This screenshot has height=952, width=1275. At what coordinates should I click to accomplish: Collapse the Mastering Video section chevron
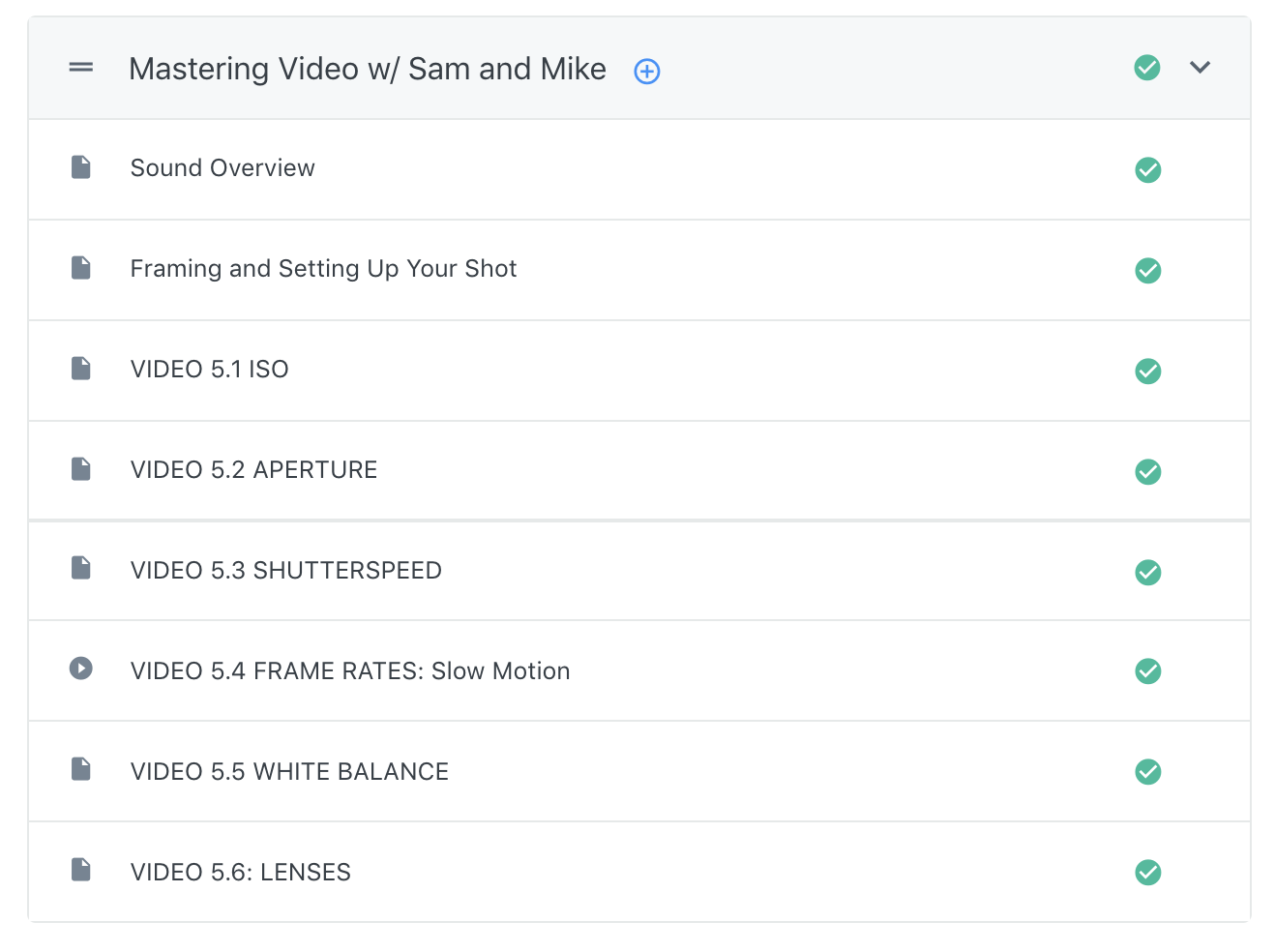click(x=1200, y=68)
